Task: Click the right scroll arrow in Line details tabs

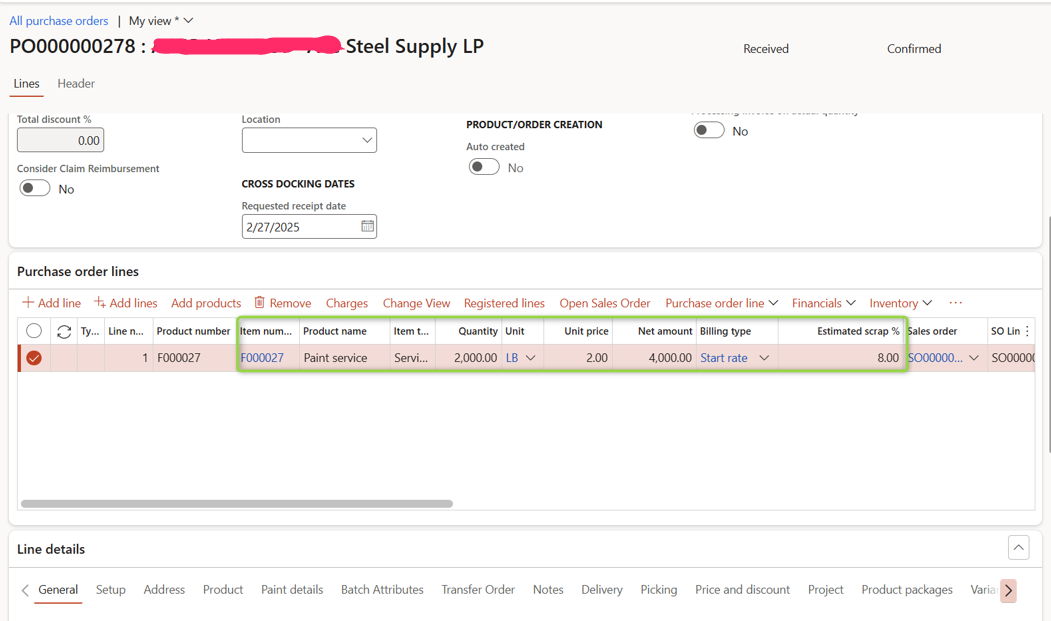Action: (x=1008, y=590)
